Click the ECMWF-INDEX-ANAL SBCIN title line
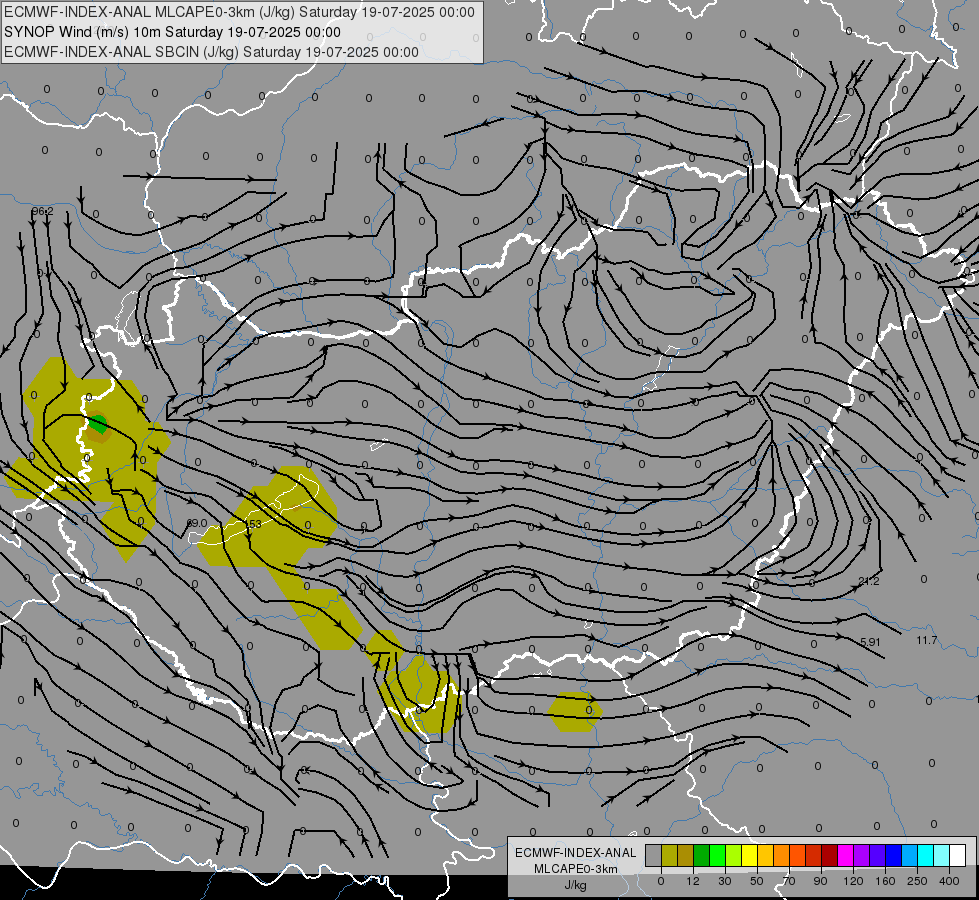The height and width of the screenshot is (900, 979). click(x=211, y=52)
